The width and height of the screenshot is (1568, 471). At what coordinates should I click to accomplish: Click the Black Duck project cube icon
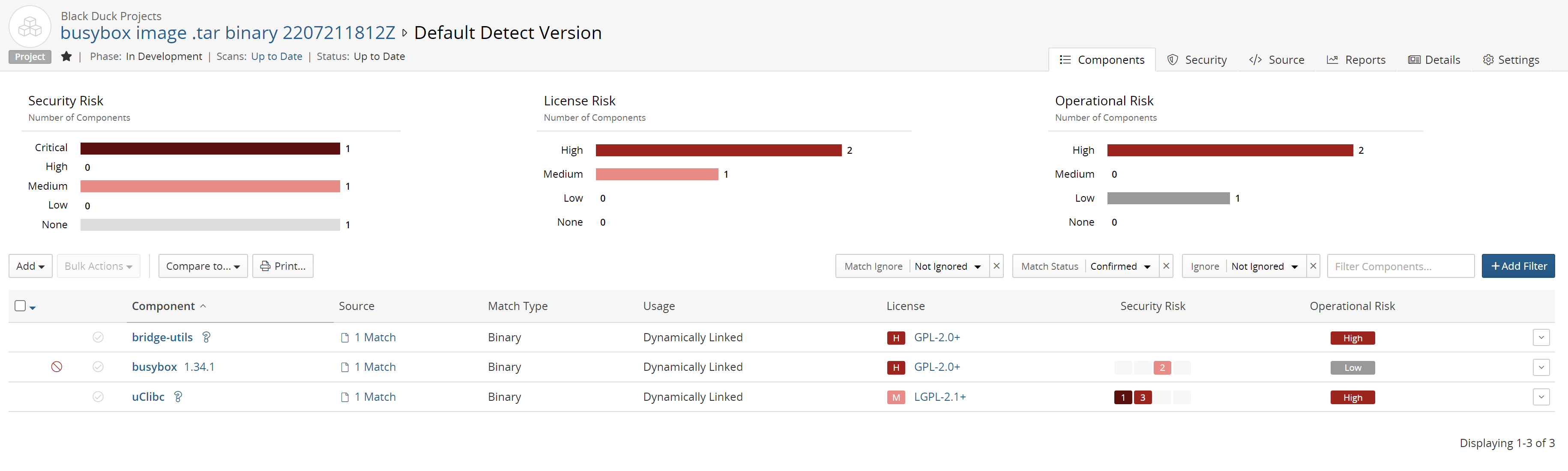point(29,26)
